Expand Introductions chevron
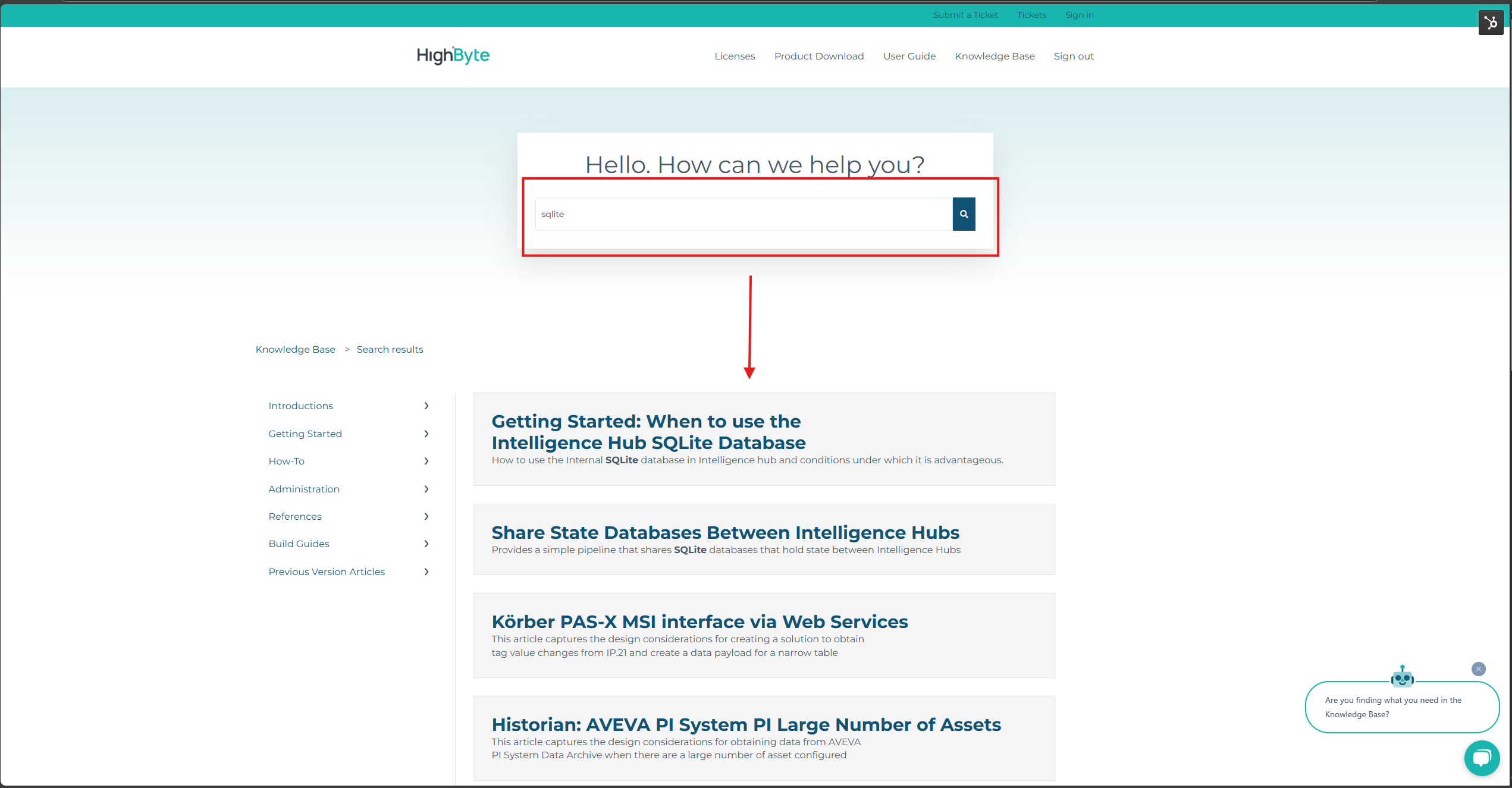1512x788 pixels. click(426, 406)
